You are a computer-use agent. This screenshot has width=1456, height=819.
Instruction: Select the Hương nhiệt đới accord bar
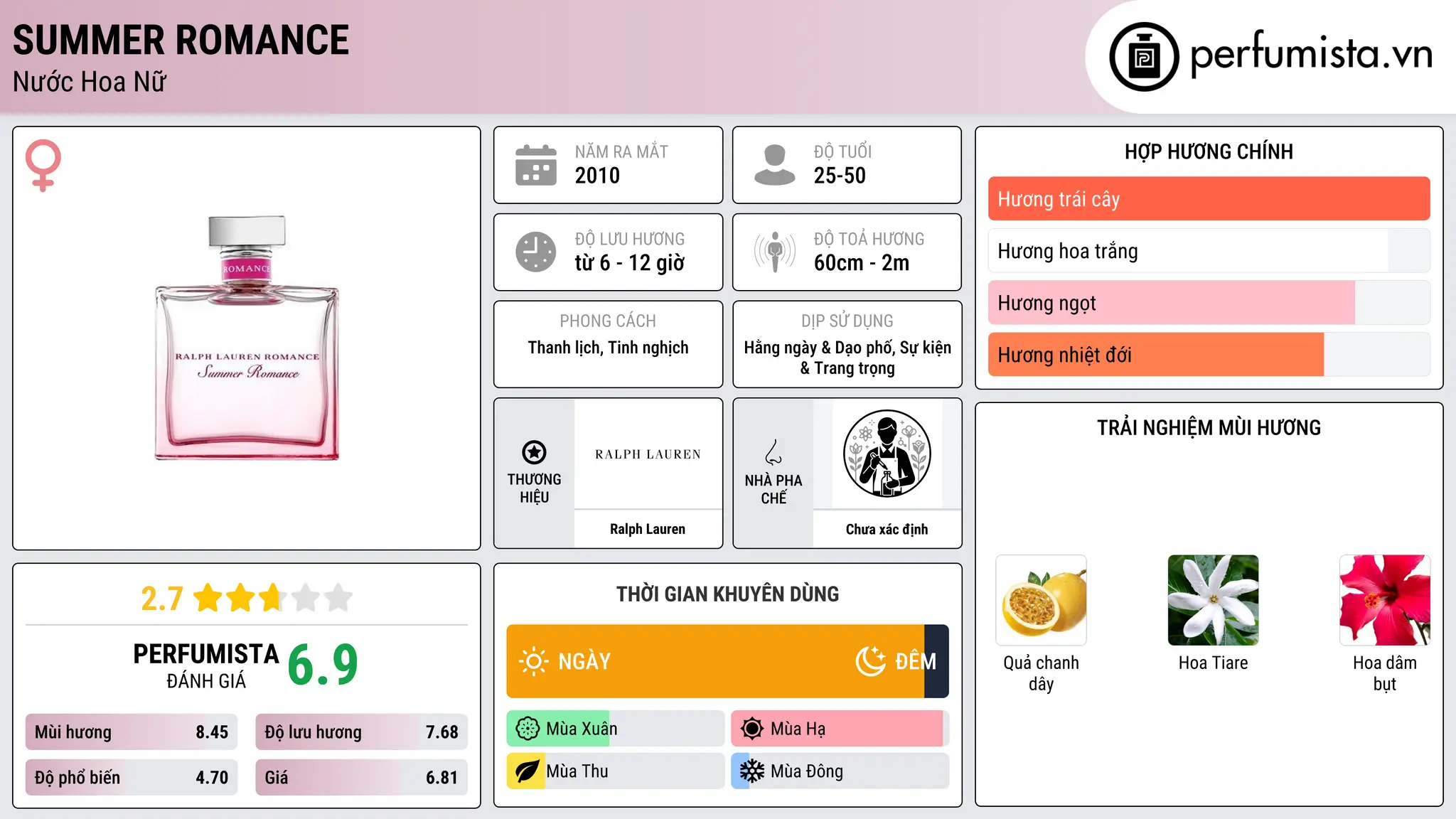tap(1209, 355)
